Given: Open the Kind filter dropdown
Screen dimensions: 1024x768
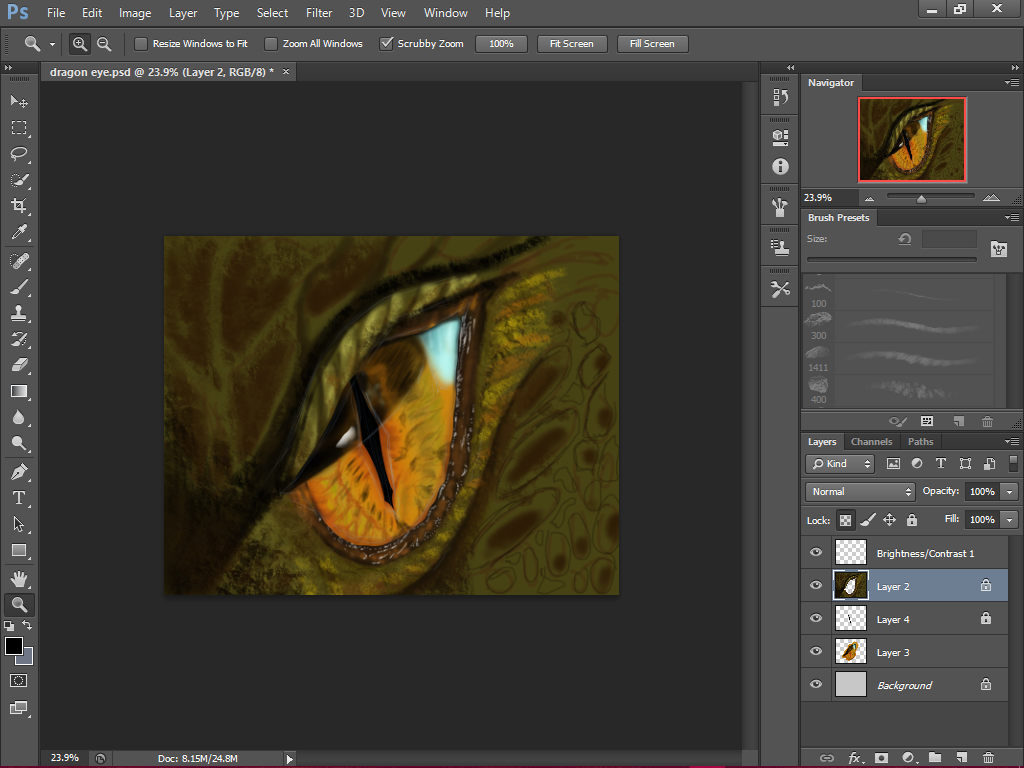Looking at the screenshot, I should coord(839,463).
